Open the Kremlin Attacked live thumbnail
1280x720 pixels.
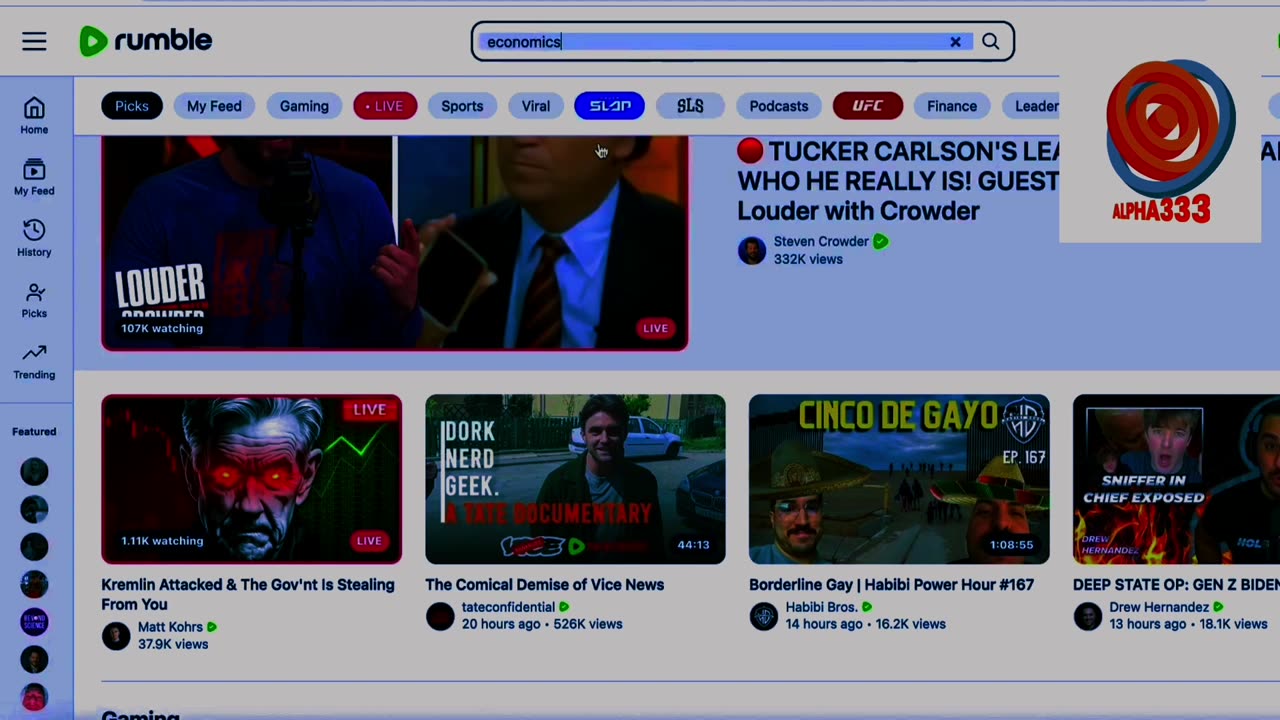click(251, 479)
